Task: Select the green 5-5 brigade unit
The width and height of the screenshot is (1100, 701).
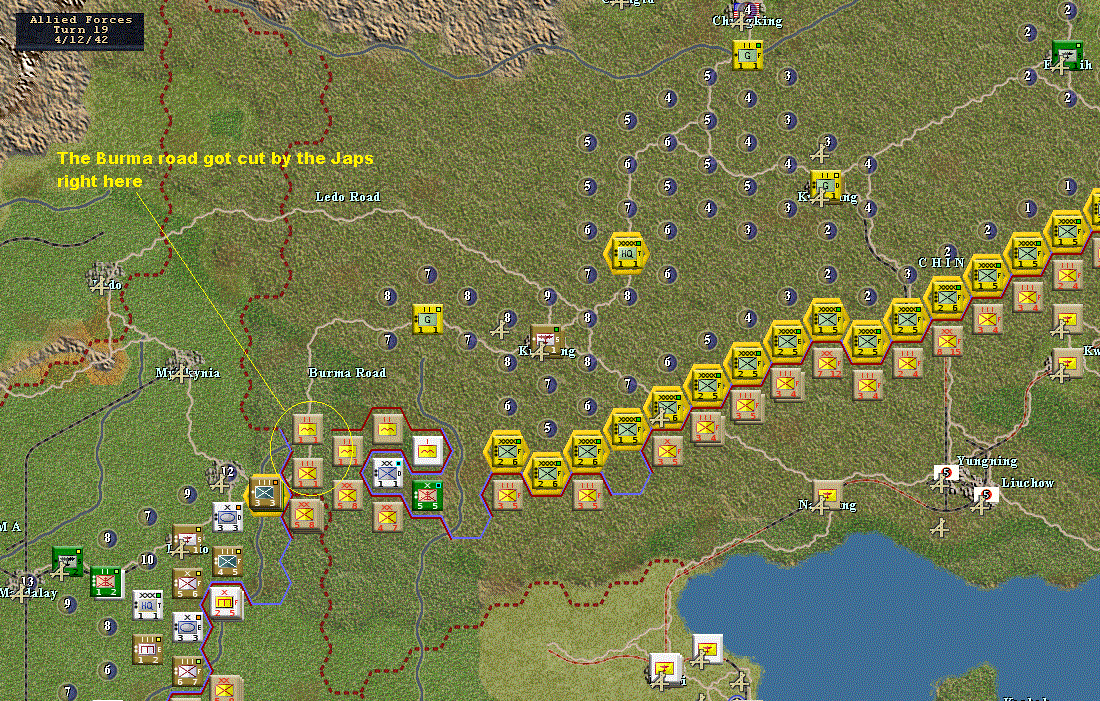Action: tap(427, 496)
